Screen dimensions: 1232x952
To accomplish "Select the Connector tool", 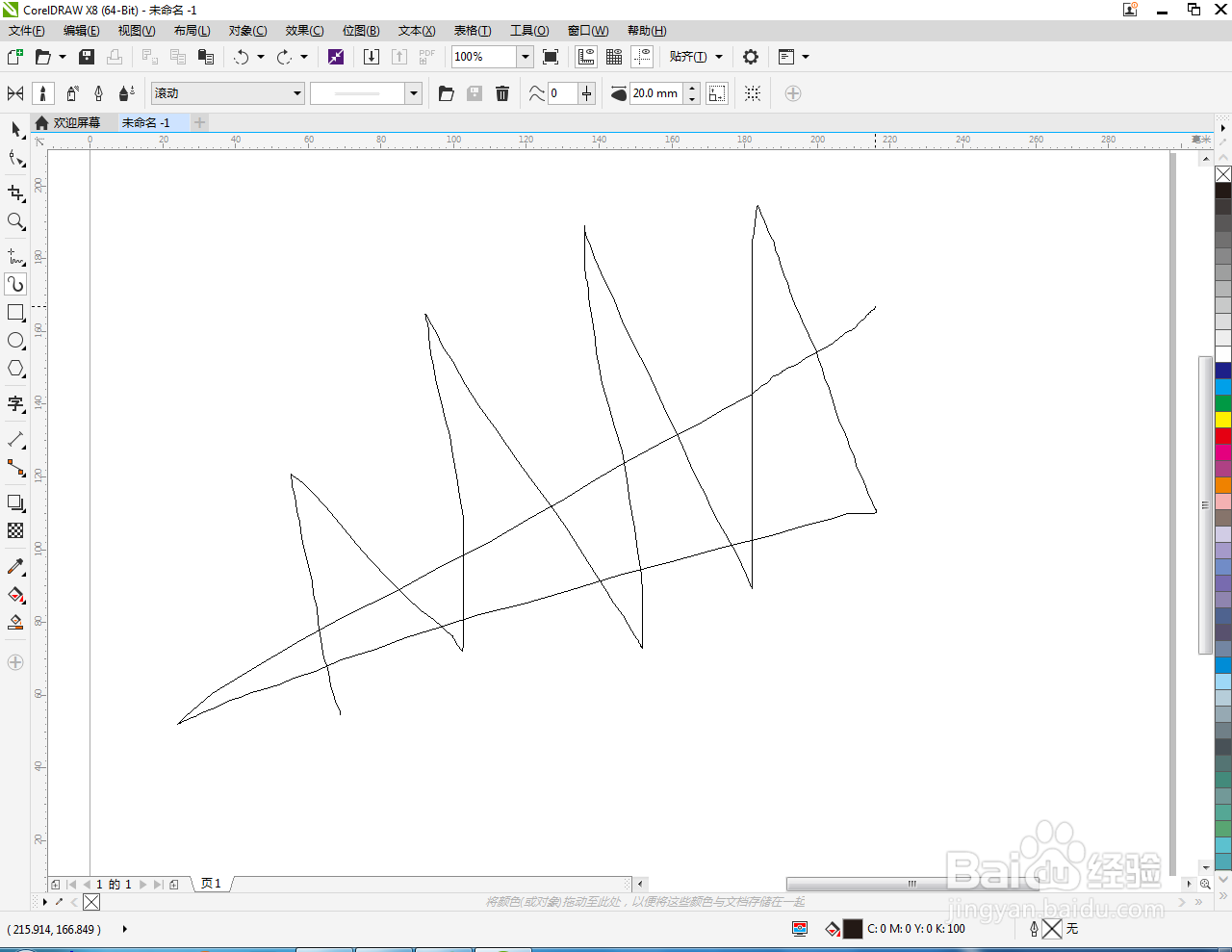I will pyautogui.click(x=15, y=468).
